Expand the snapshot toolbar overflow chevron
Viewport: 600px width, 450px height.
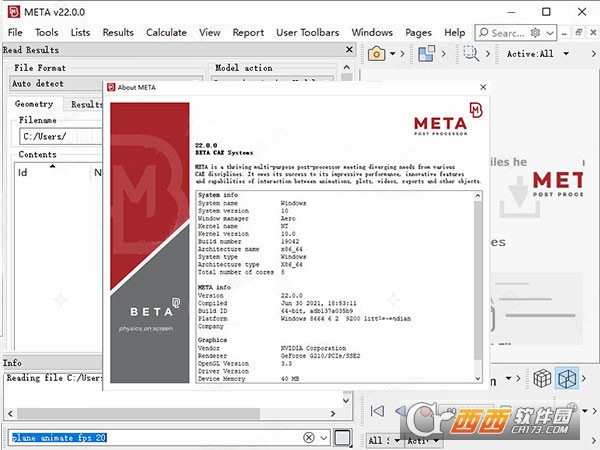pos(403,54)
